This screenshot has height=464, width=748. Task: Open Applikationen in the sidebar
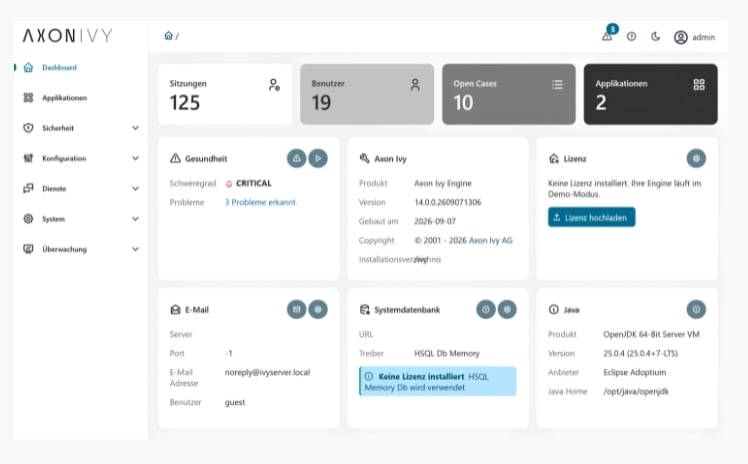point(80,98)
